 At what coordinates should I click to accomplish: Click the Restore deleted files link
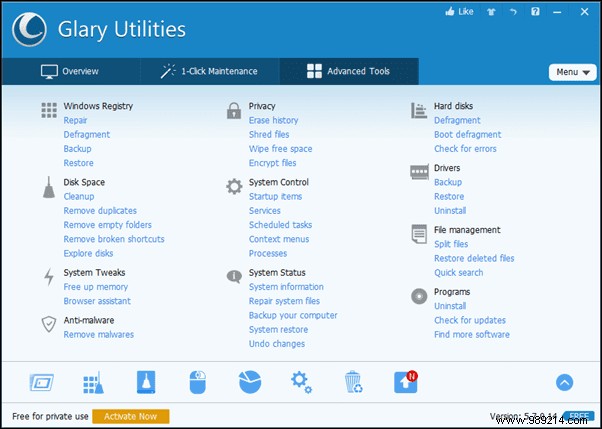tap(474, 258)
